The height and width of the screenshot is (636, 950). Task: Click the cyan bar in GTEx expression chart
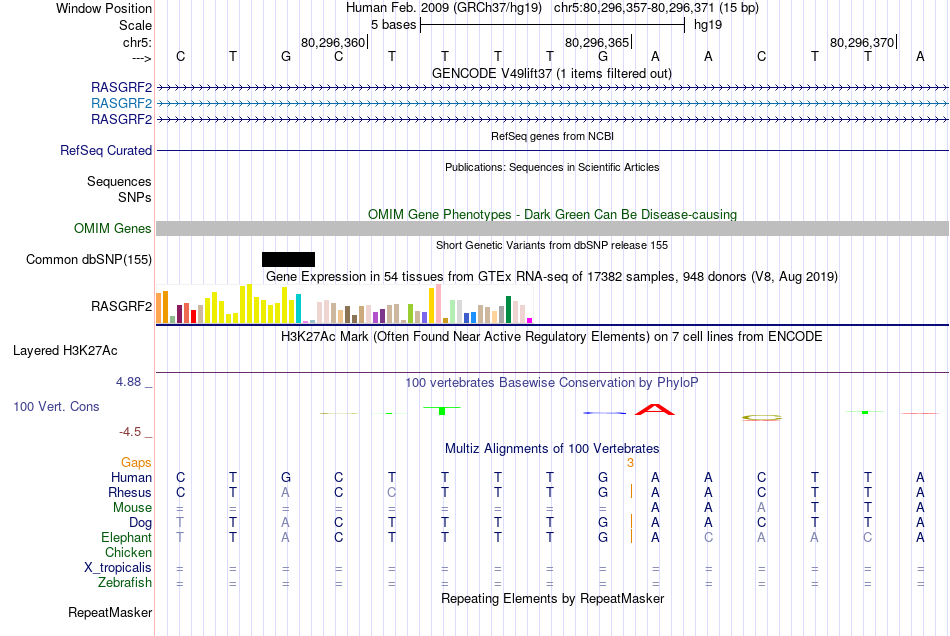[x=298, y=308]
